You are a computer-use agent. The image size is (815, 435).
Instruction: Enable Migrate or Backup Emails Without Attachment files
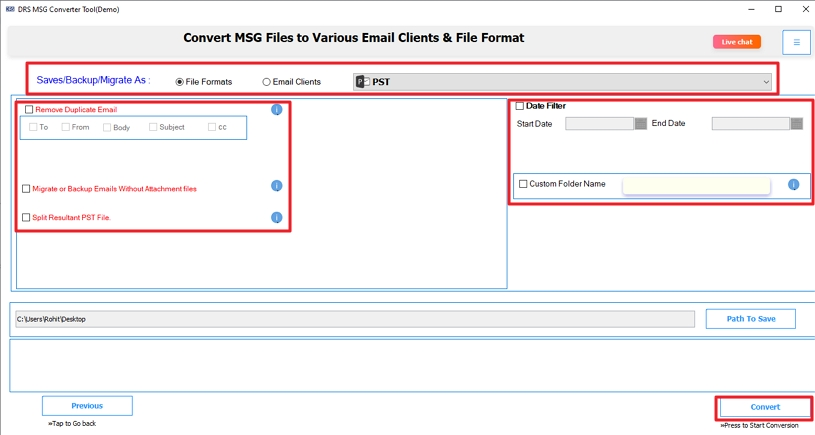26,189
